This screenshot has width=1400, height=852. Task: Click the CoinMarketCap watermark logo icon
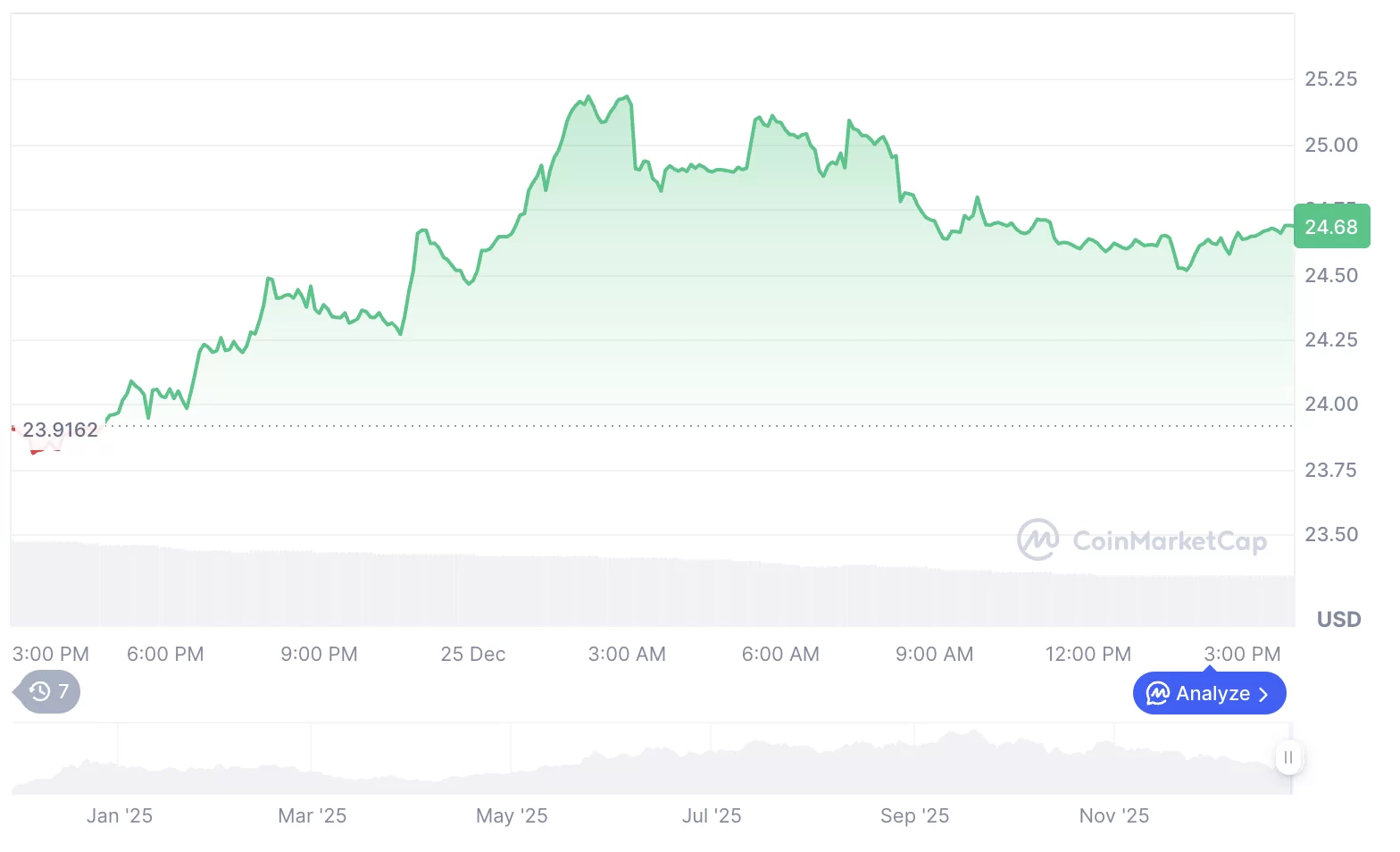coord(1037,539)
